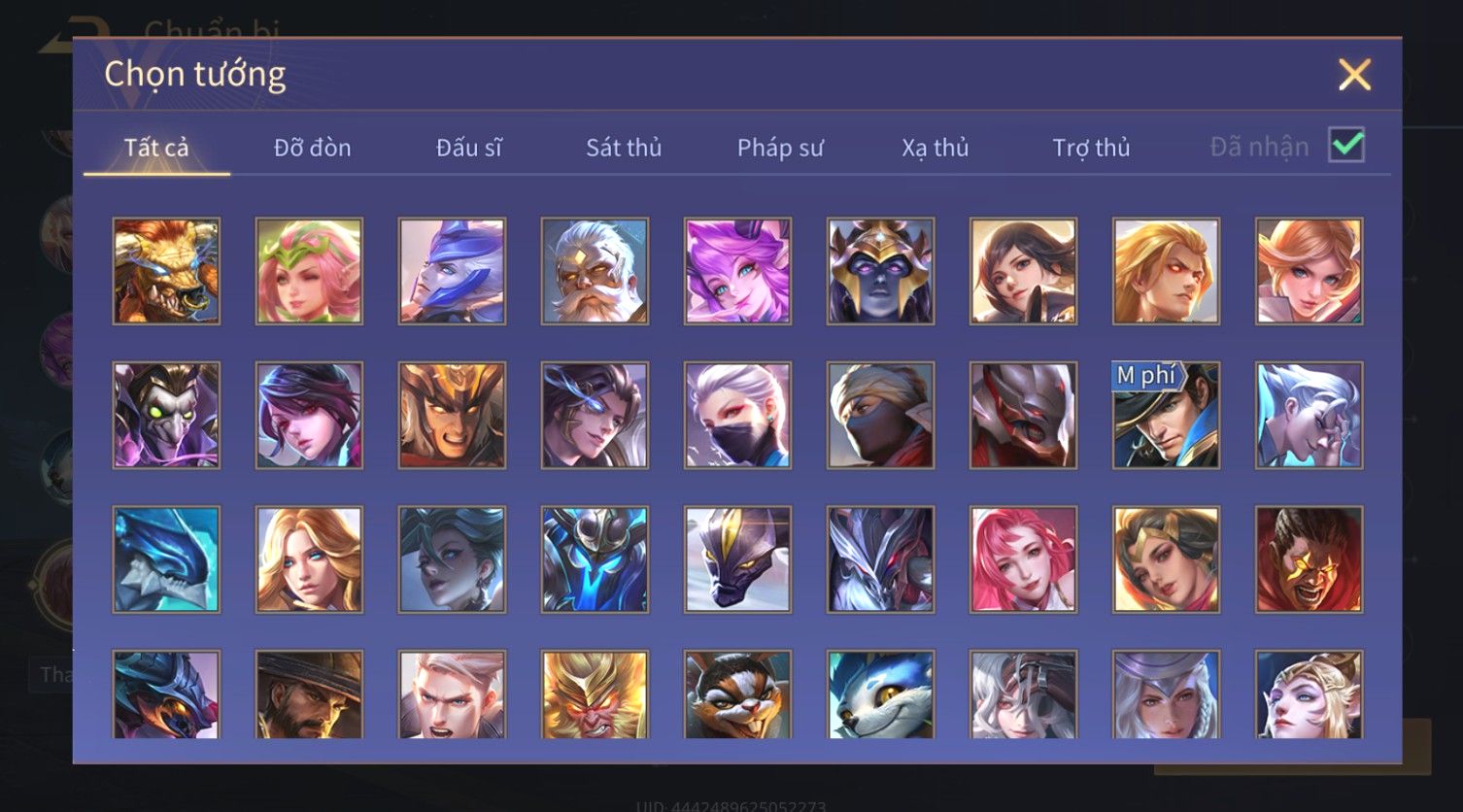Viewport: 1463px width, 812px height.
Task: Choose the golden Monkey King hero portrait
Action: pos(595,694)
